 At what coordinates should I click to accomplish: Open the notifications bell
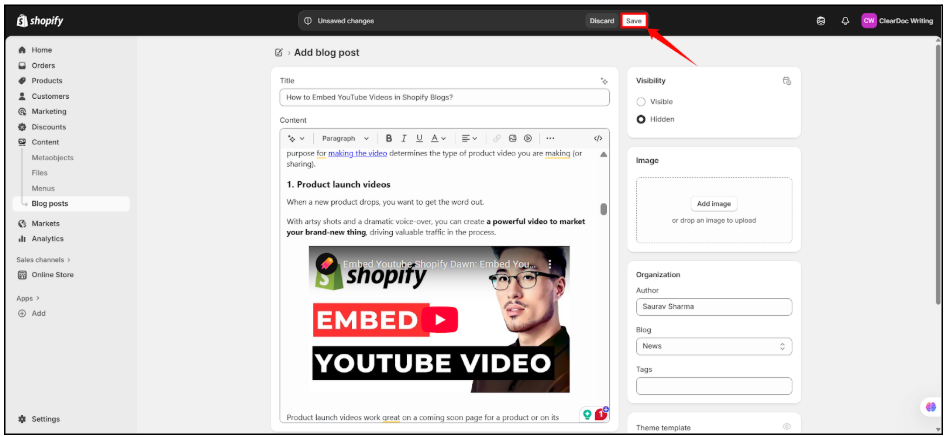click(845, 21)
